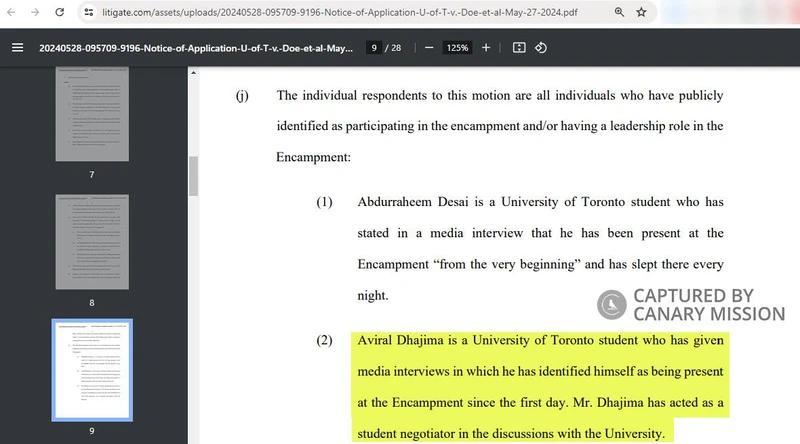Image resolution: width=800 pixels, height=444 pixels.
Task: Open site information icon in address bar
Action: (x=89, y=12)
